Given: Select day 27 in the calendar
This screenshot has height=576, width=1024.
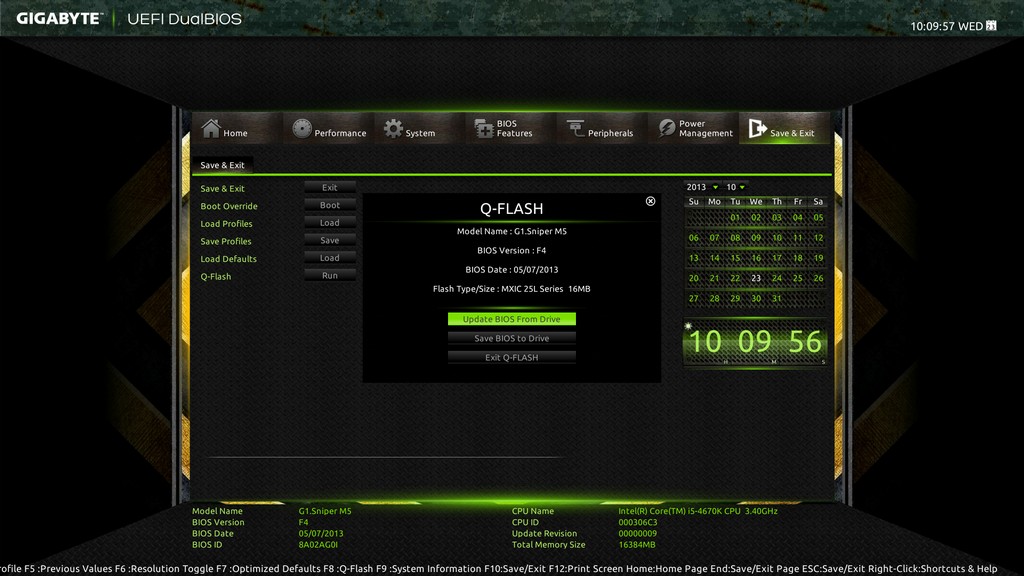Looking at the screenshot, I should point(694,298).
